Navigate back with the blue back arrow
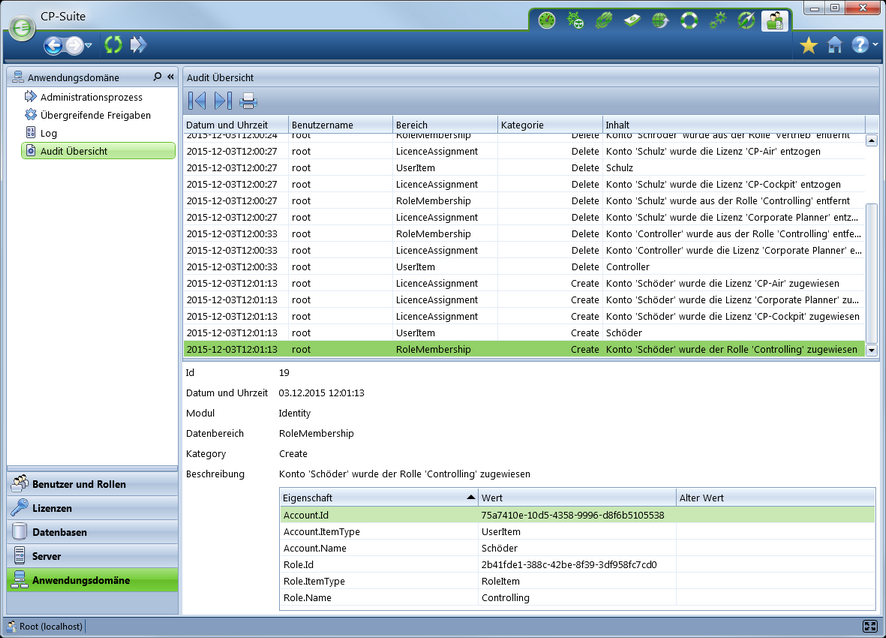The width and height of the screenshot is (886, 638). click(53, 45)
